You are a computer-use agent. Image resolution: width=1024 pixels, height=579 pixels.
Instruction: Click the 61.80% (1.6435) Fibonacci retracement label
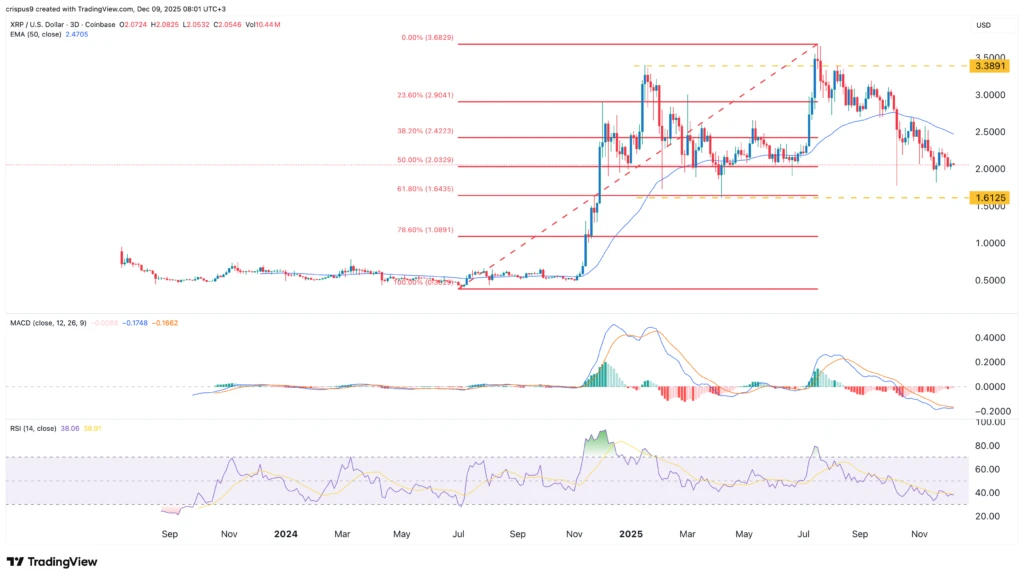coord(424,187)
